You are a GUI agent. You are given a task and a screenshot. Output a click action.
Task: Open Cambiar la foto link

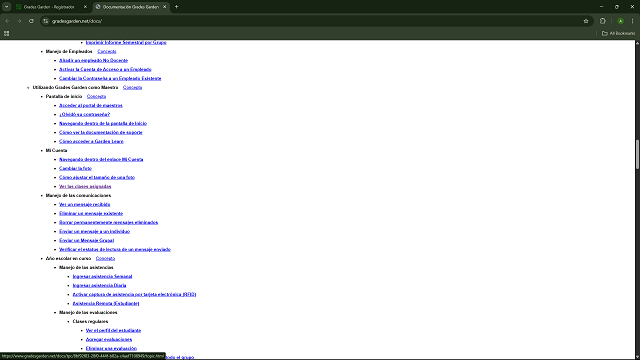click(76, 168)
